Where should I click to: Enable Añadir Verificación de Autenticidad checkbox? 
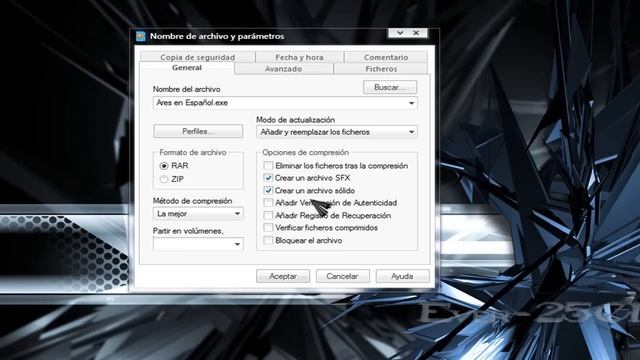(x=268, y=203)
